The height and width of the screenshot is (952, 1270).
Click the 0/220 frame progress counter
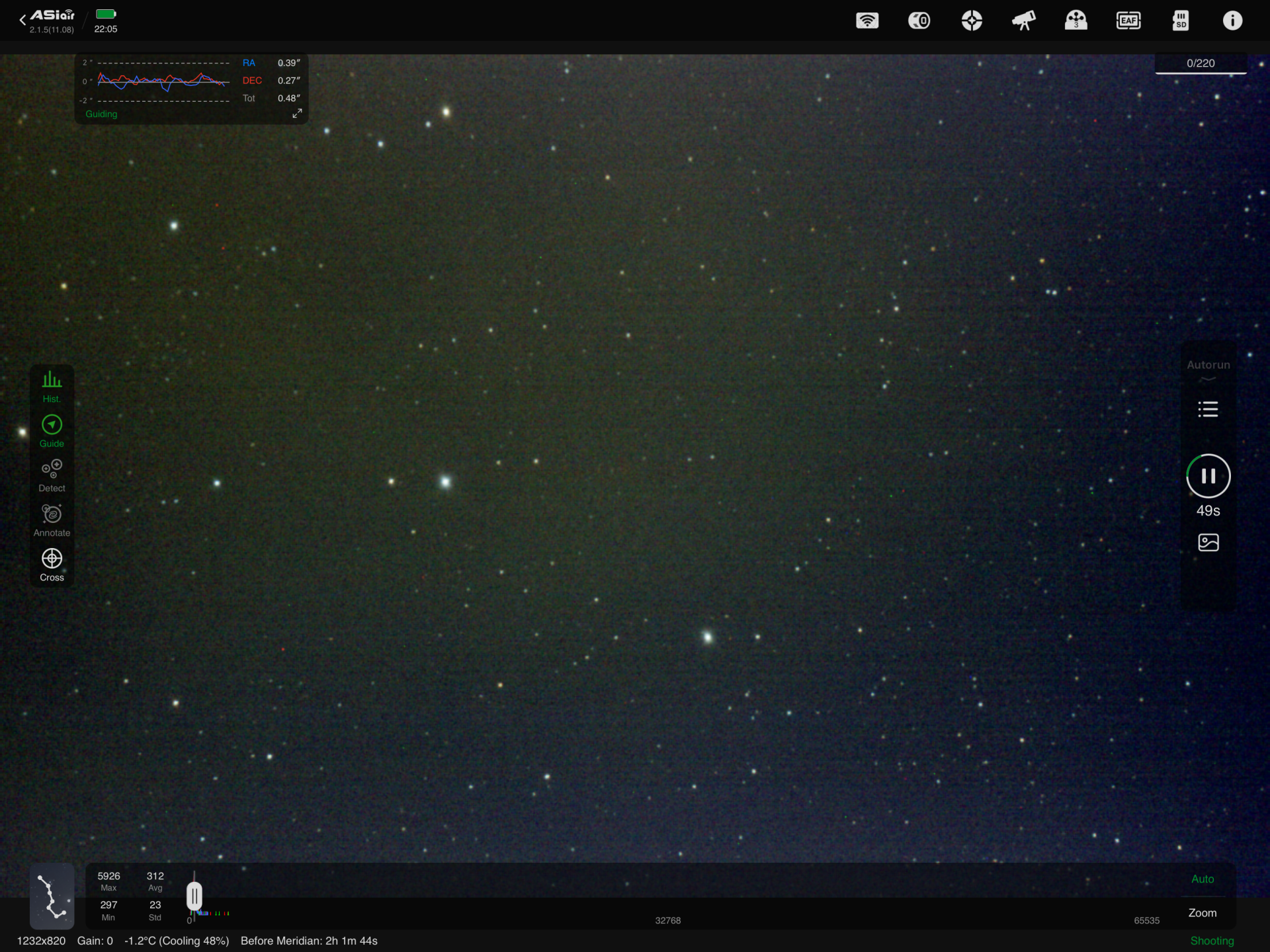pos(1201,63)
